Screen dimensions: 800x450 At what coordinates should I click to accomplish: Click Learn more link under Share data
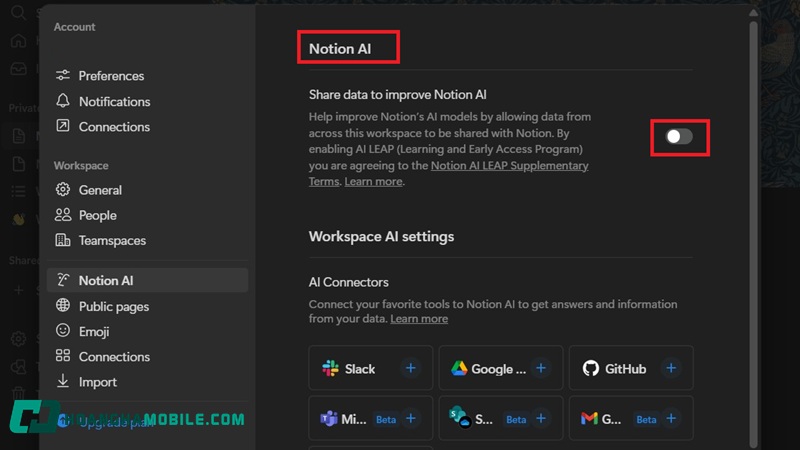click(x=373, y=182)
